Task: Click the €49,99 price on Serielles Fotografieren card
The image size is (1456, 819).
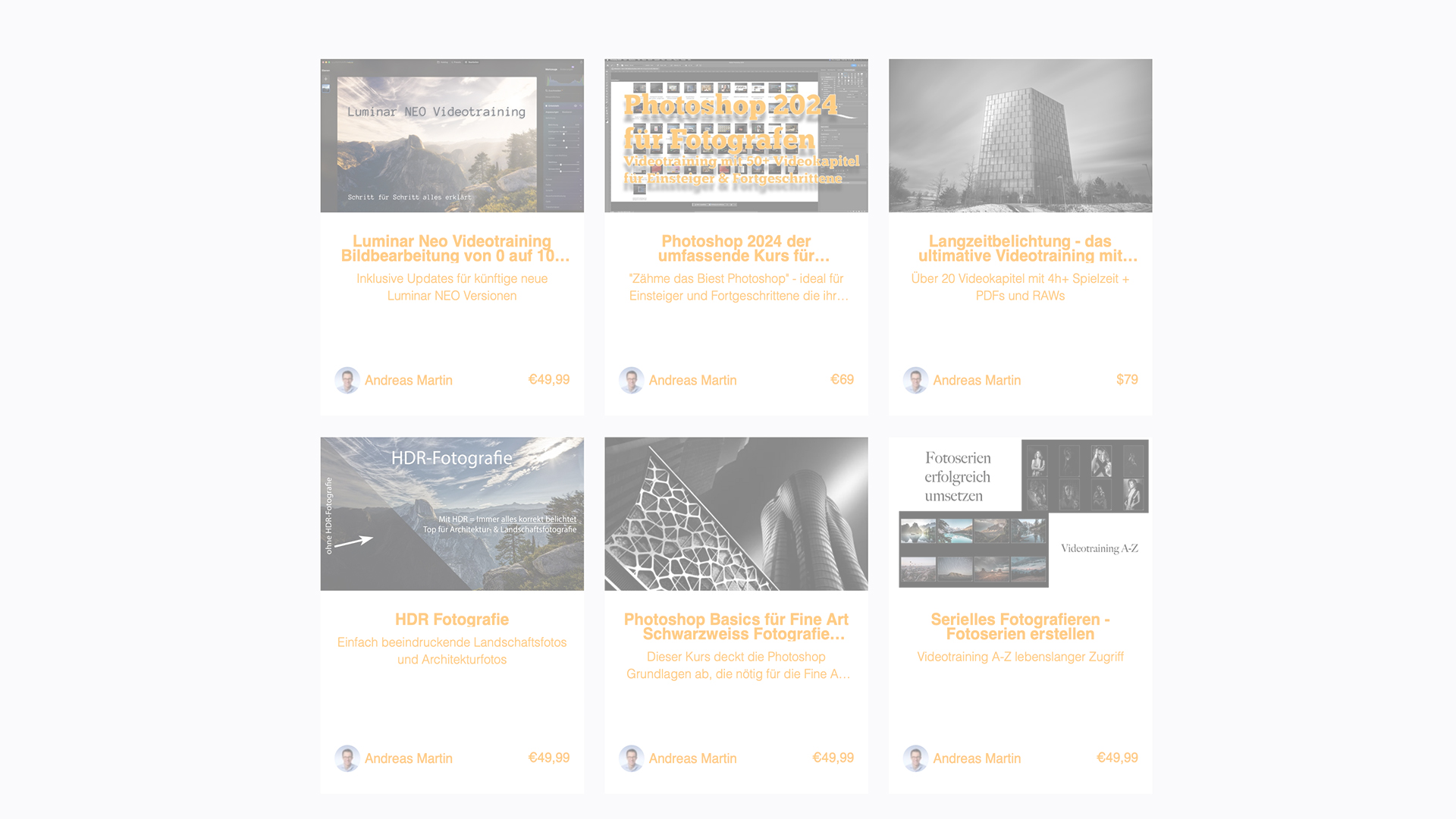Action: (x=1118, y=758)
